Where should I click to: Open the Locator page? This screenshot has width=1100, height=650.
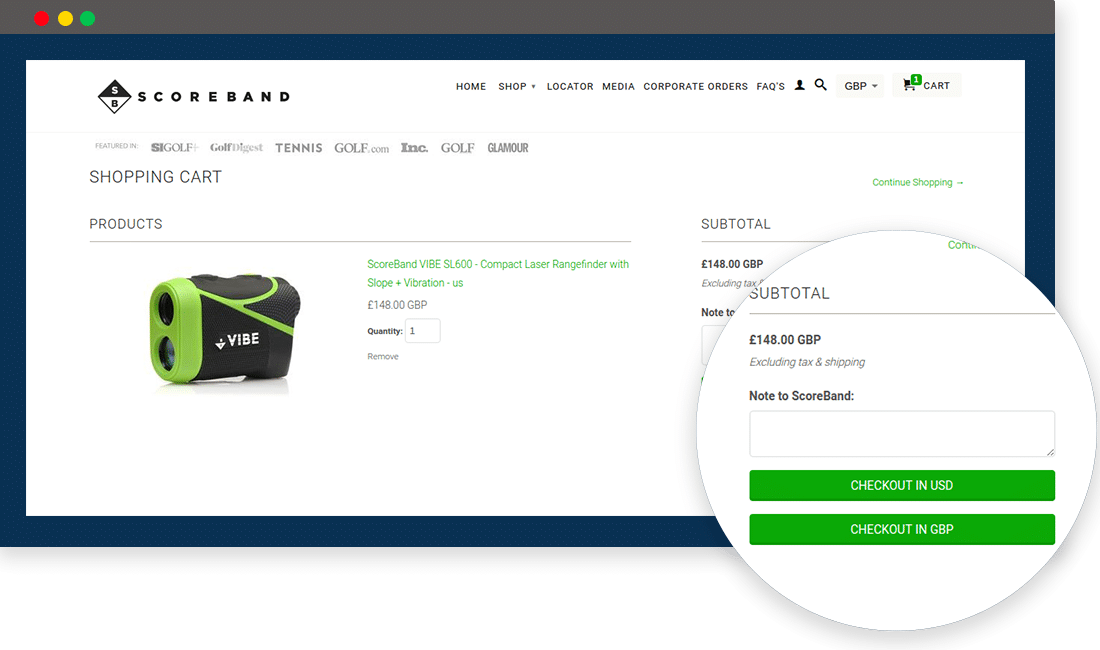pyautogui.click(x=570, y=86)
